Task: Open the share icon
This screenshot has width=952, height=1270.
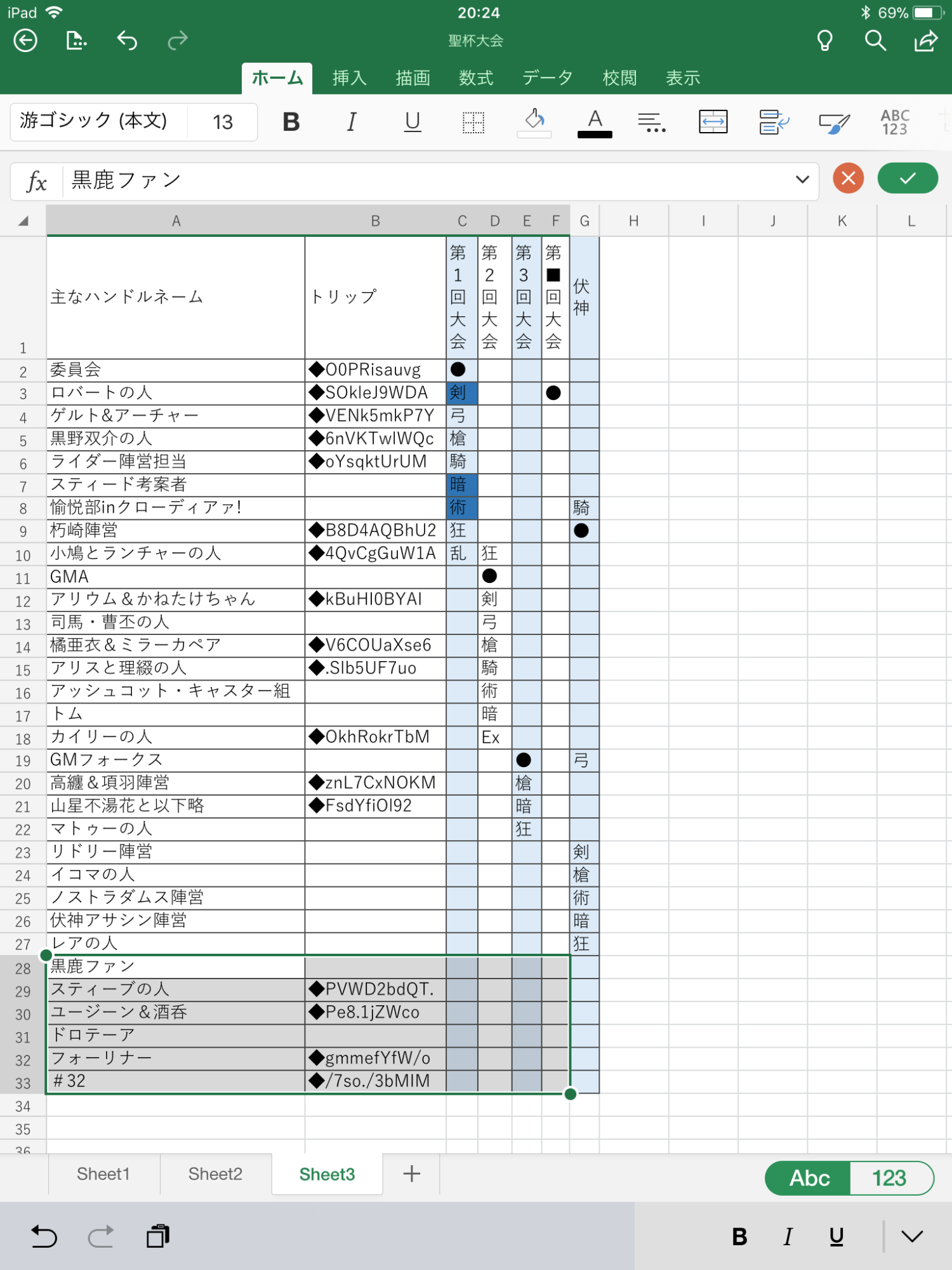Action: point(925,41)
